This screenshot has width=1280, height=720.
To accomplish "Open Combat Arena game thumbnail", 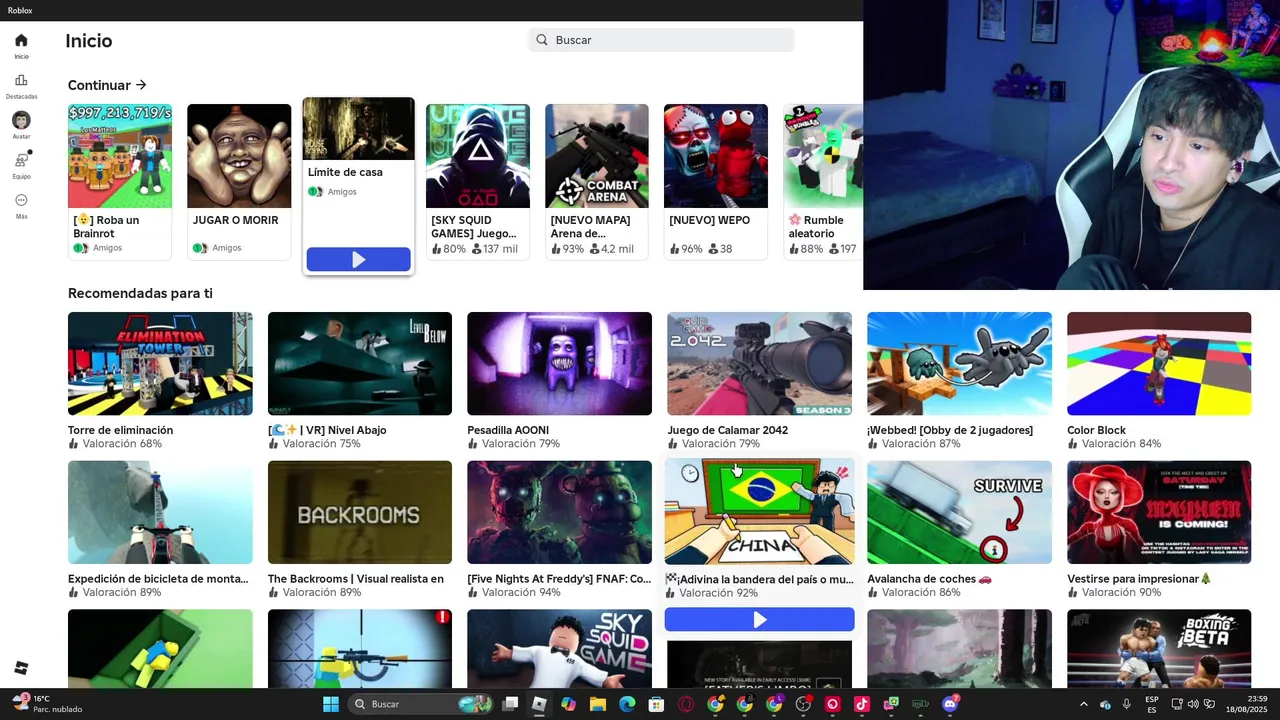I will (597, 156).
